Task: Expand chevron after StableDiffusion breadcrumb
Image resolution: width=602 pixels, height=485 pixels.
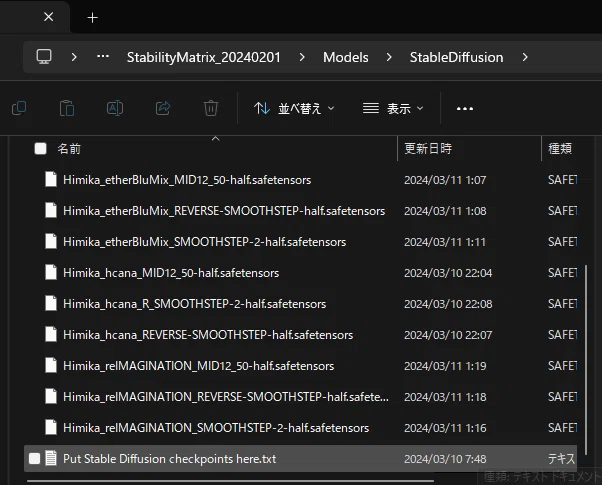Action: pyautogui.click(x=525, y=57)
